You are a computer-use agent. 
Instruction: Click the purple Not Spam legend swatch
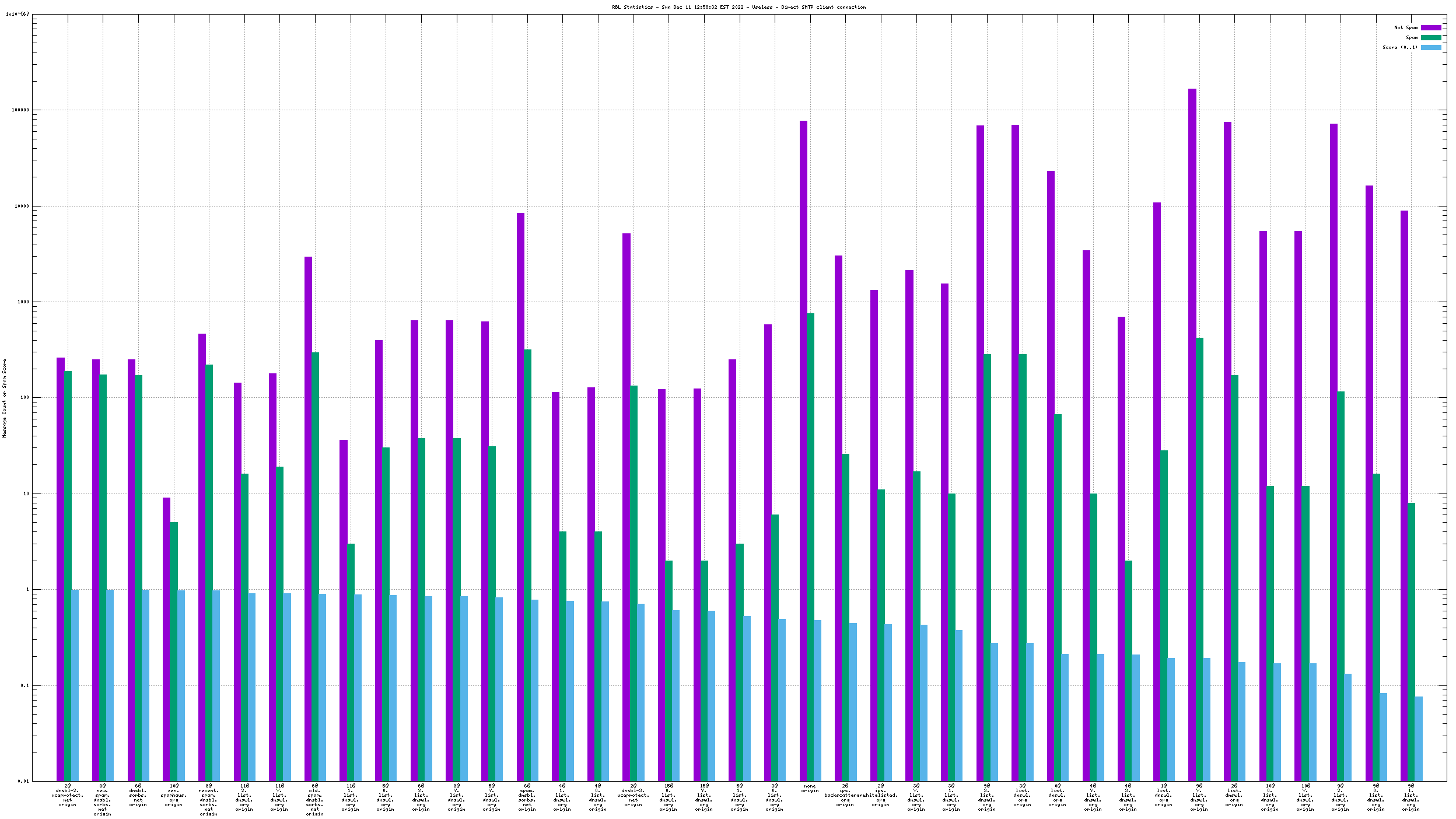pyautogui.click(x=1430, y=27)
